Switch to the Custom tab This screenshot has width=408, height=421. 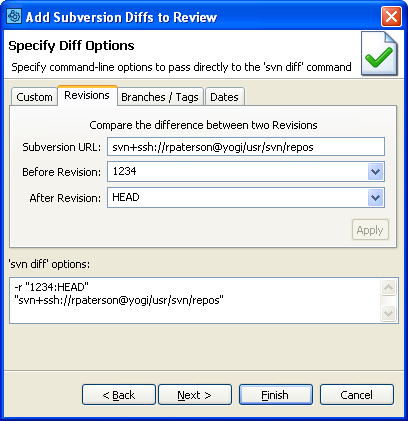tap(34, 97)
